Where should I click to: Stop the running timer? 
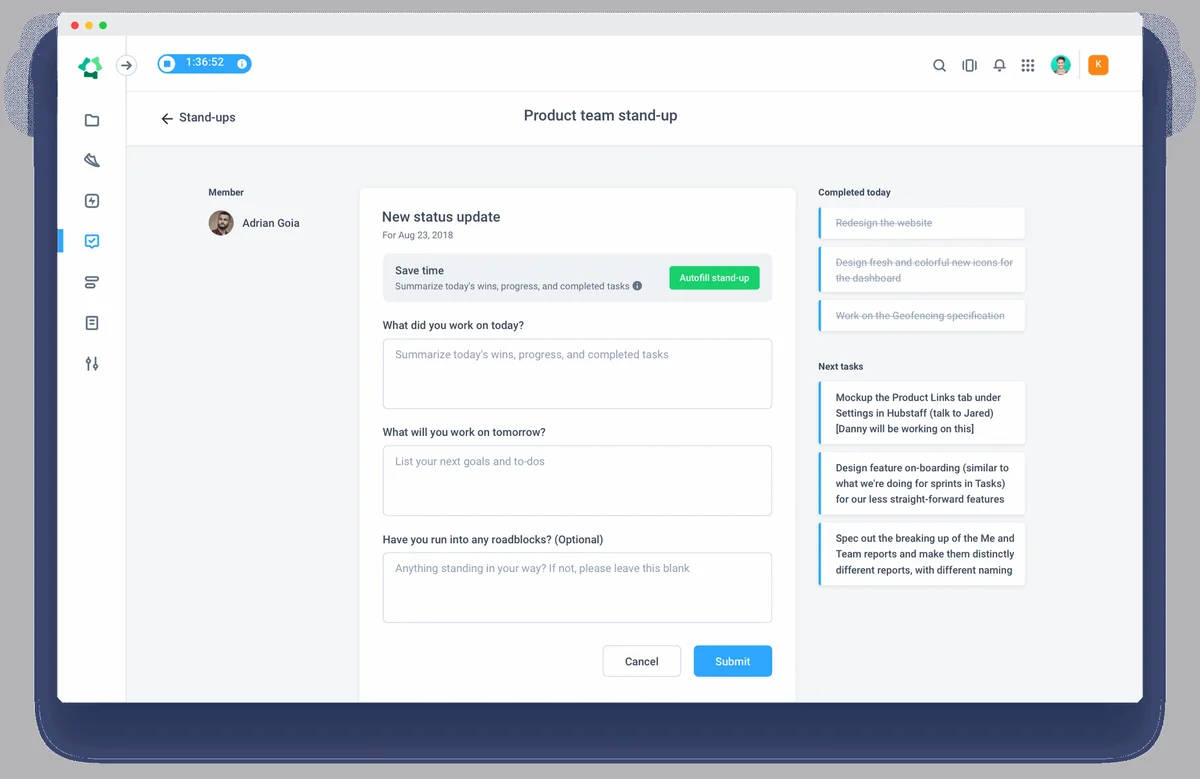click(168, 64)
